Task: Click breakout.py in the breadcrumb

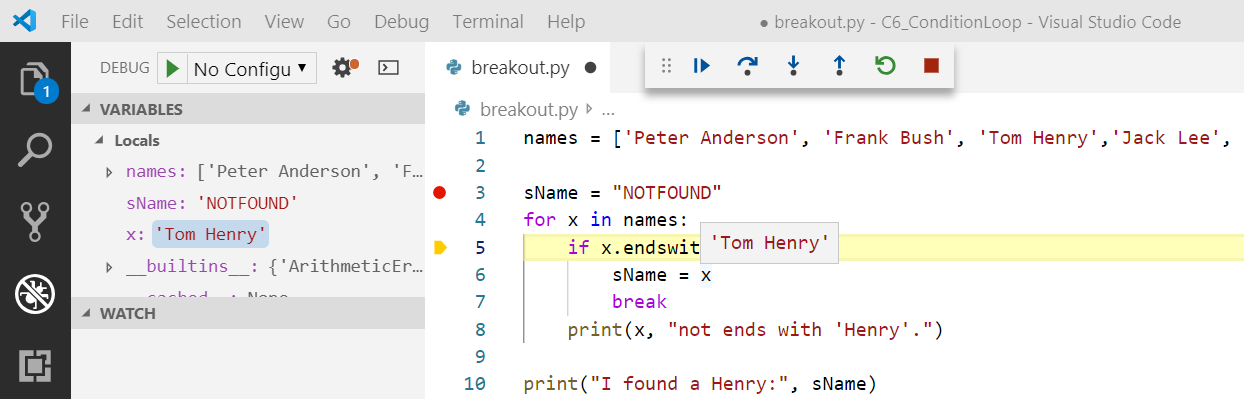Action: click(x=529, y=109)
